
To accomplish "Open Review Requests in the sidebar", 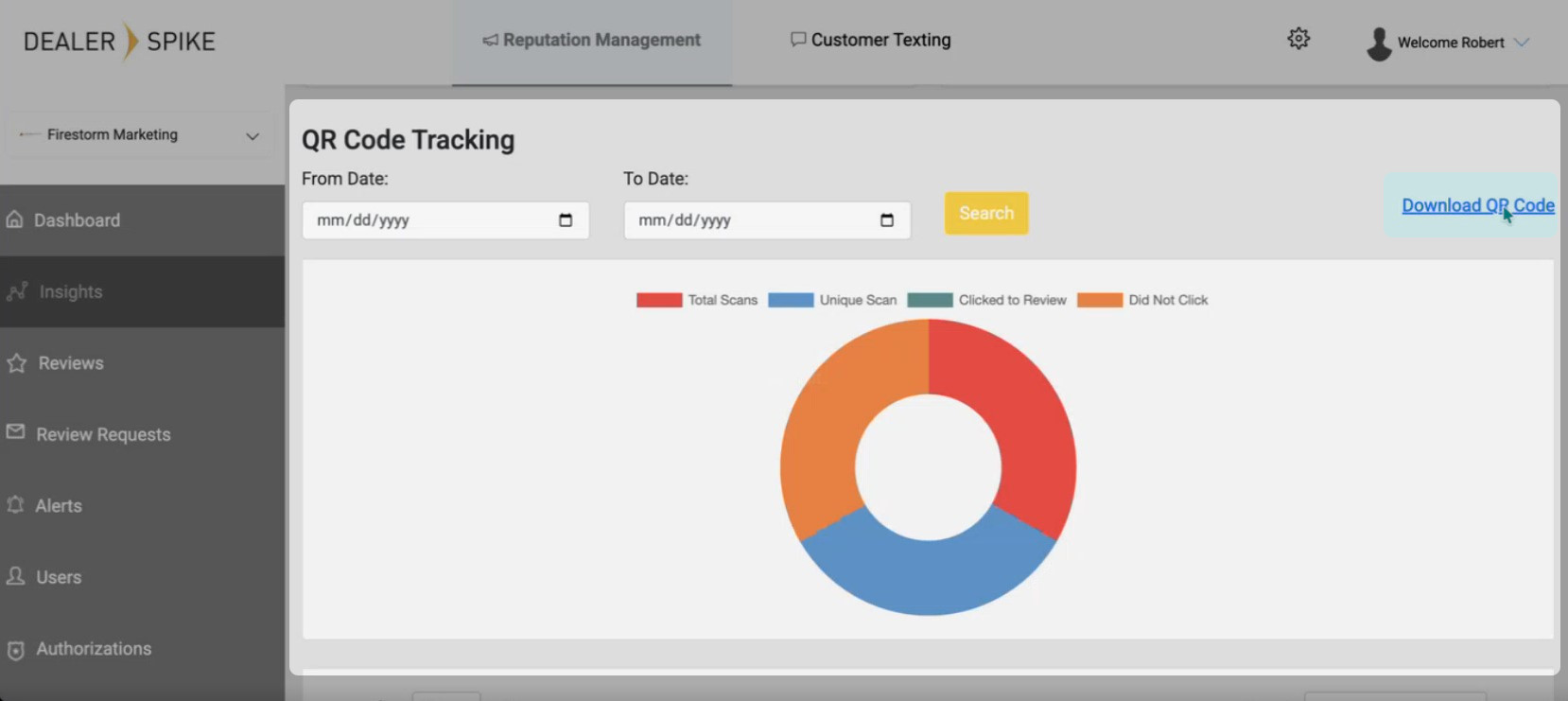I will [x=142, y=435].
